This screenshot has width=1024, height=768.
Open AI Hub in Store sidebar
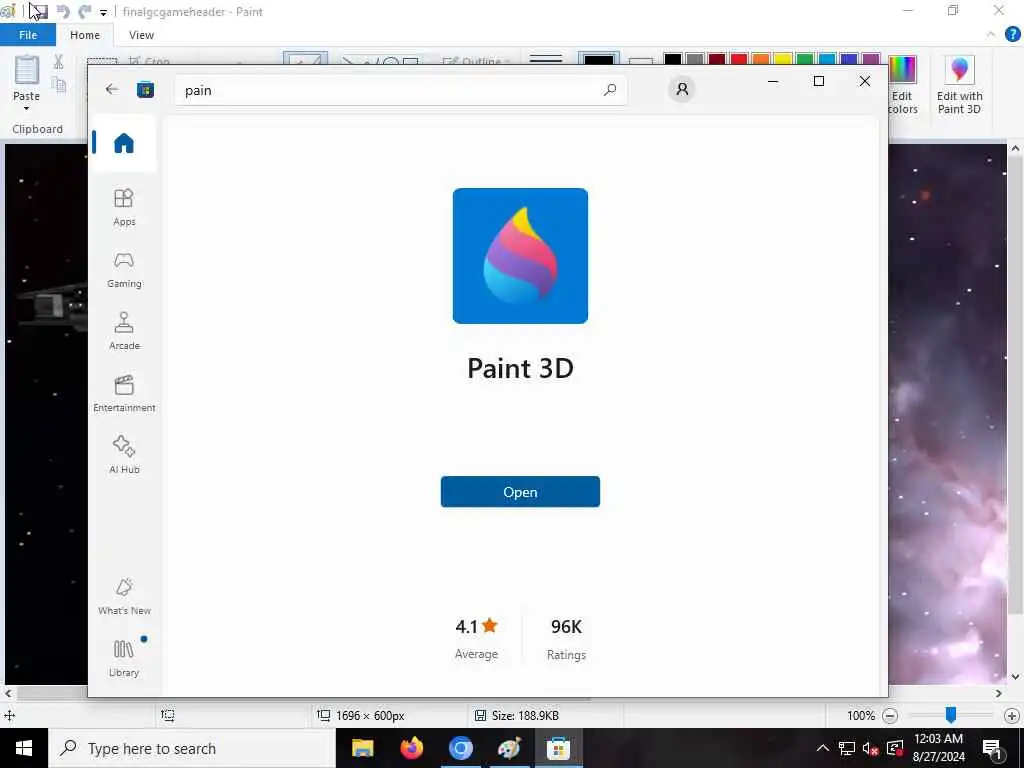[x=124, y=455]
